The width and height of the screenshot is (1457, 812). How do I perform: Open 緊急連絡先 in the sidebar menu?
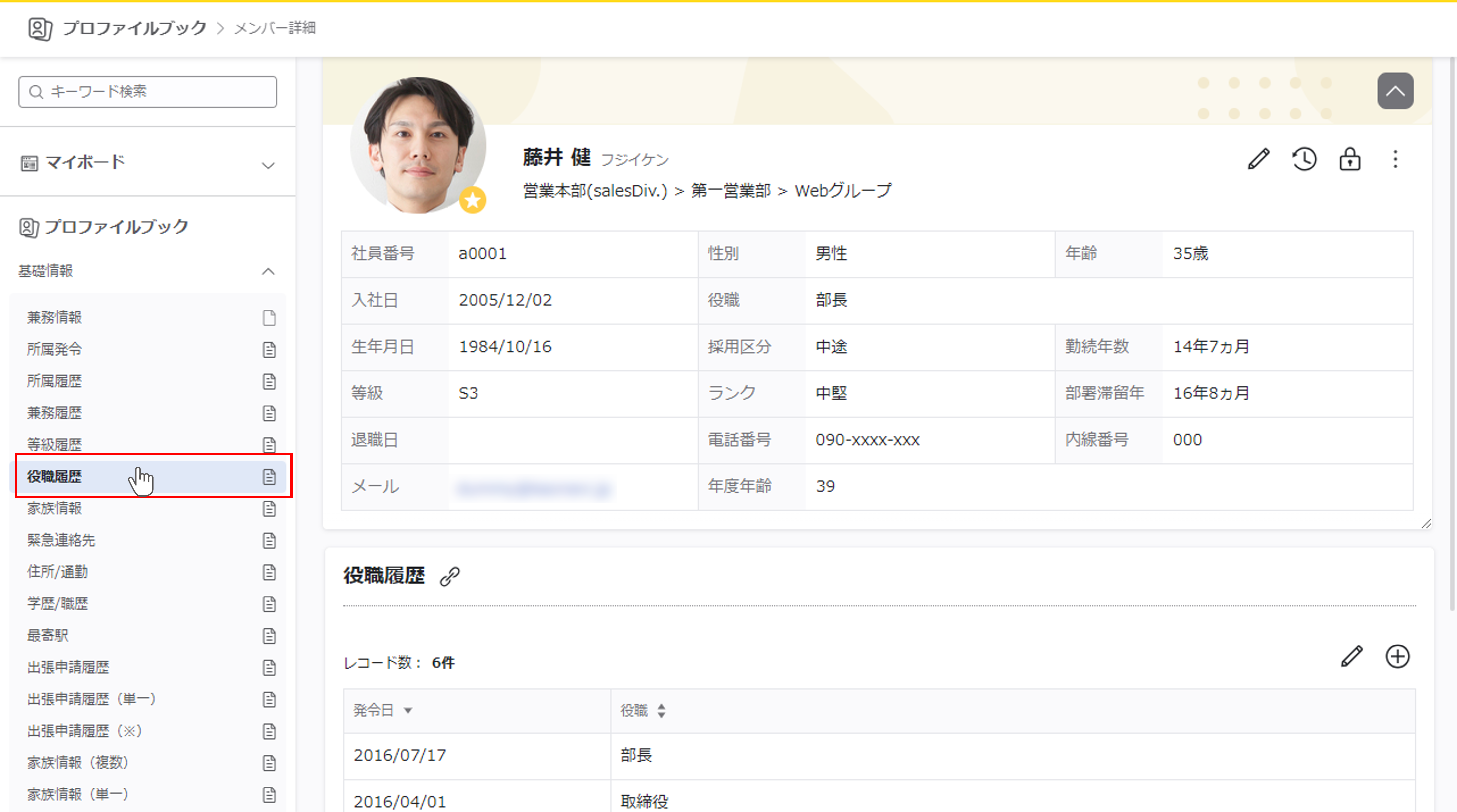click(x=61, y=540)
